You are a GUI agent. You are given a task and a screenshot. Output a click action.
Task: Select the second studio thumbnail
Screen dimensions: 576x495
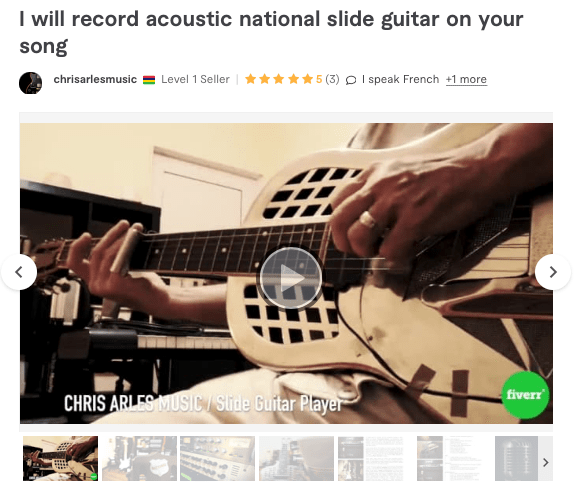(139, 458)
